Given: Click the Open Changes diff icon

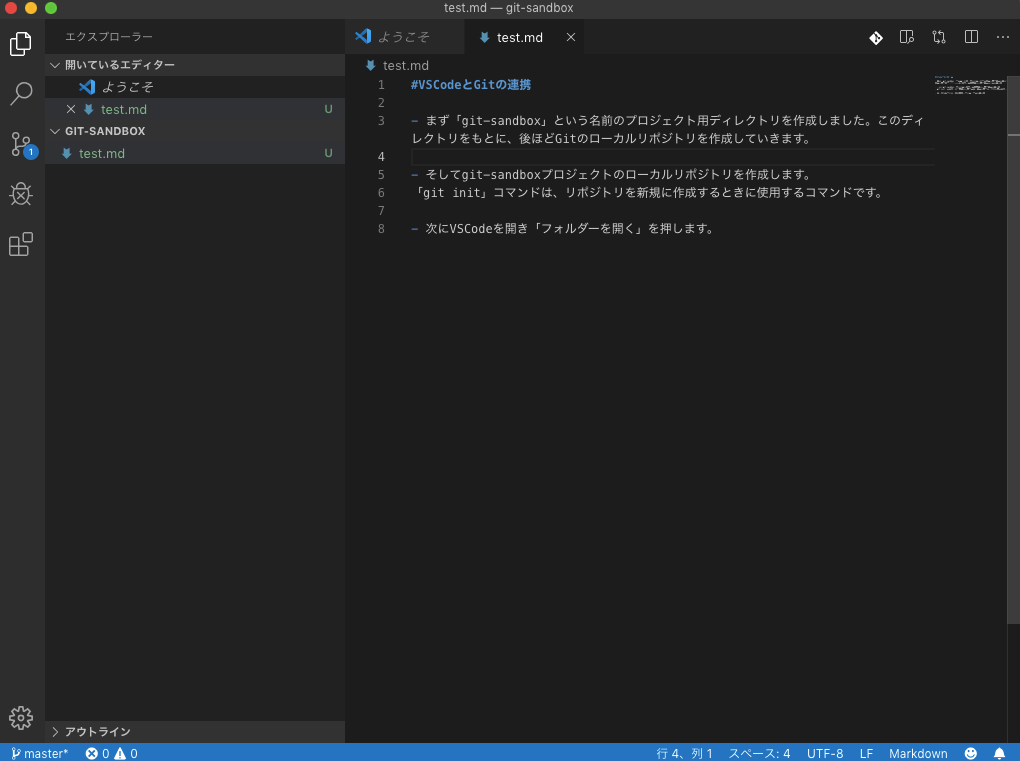Looking at the screenshot, I should pos(875,37).
